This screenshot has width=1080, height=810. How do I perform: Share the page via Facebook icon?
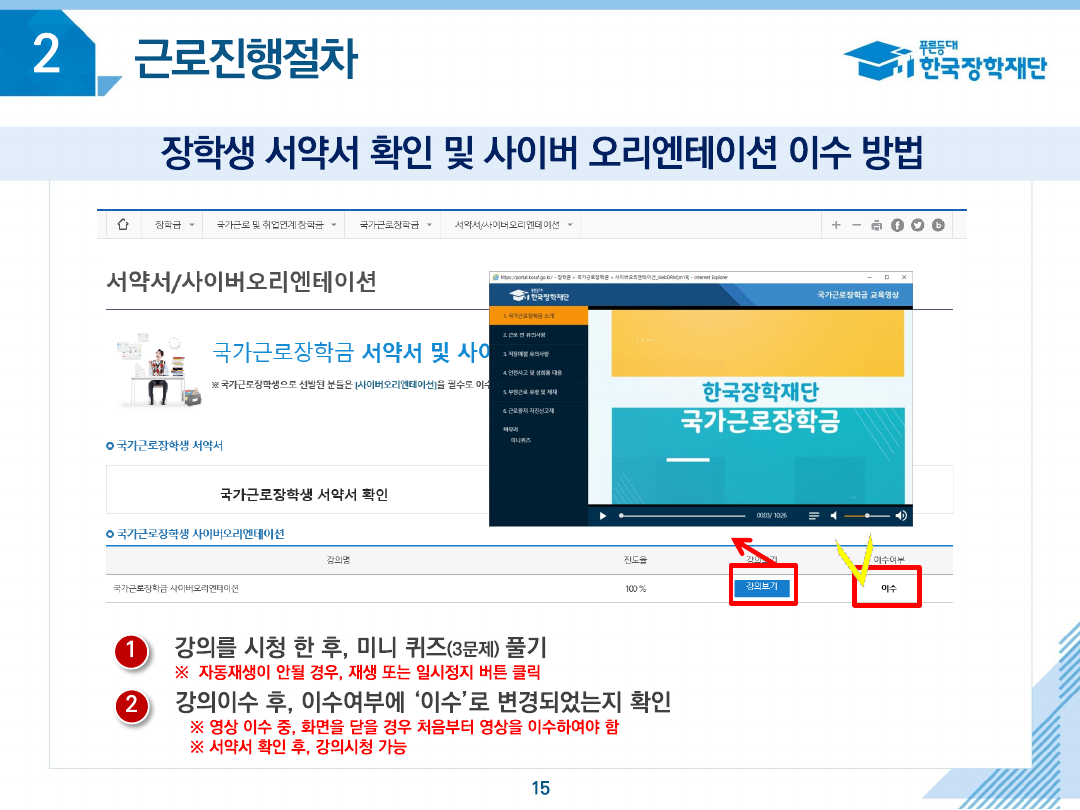coord(897,225)
